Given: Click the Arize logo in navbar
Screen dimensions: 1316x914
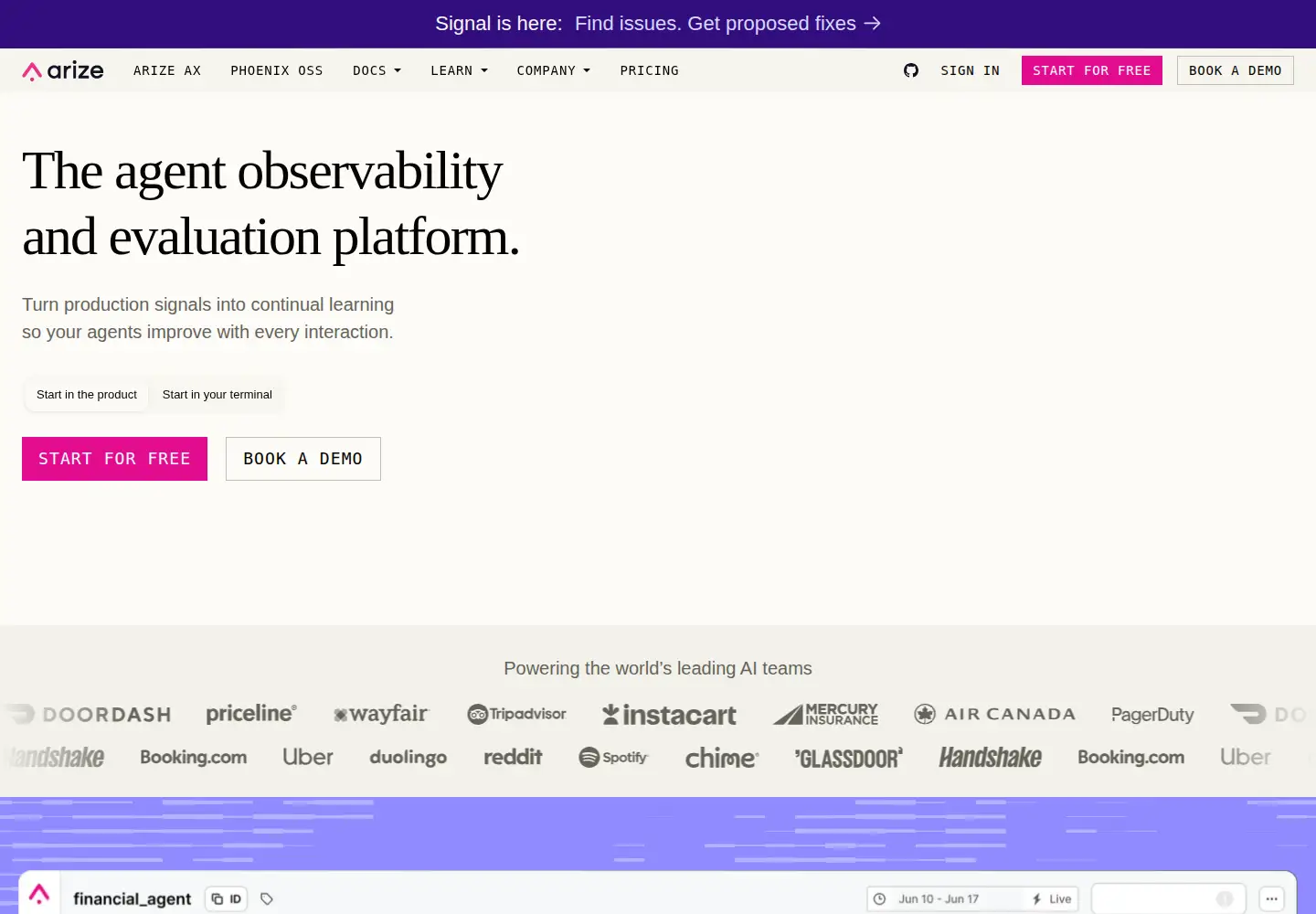Looking at the screenshot, I should click(63, 70).
